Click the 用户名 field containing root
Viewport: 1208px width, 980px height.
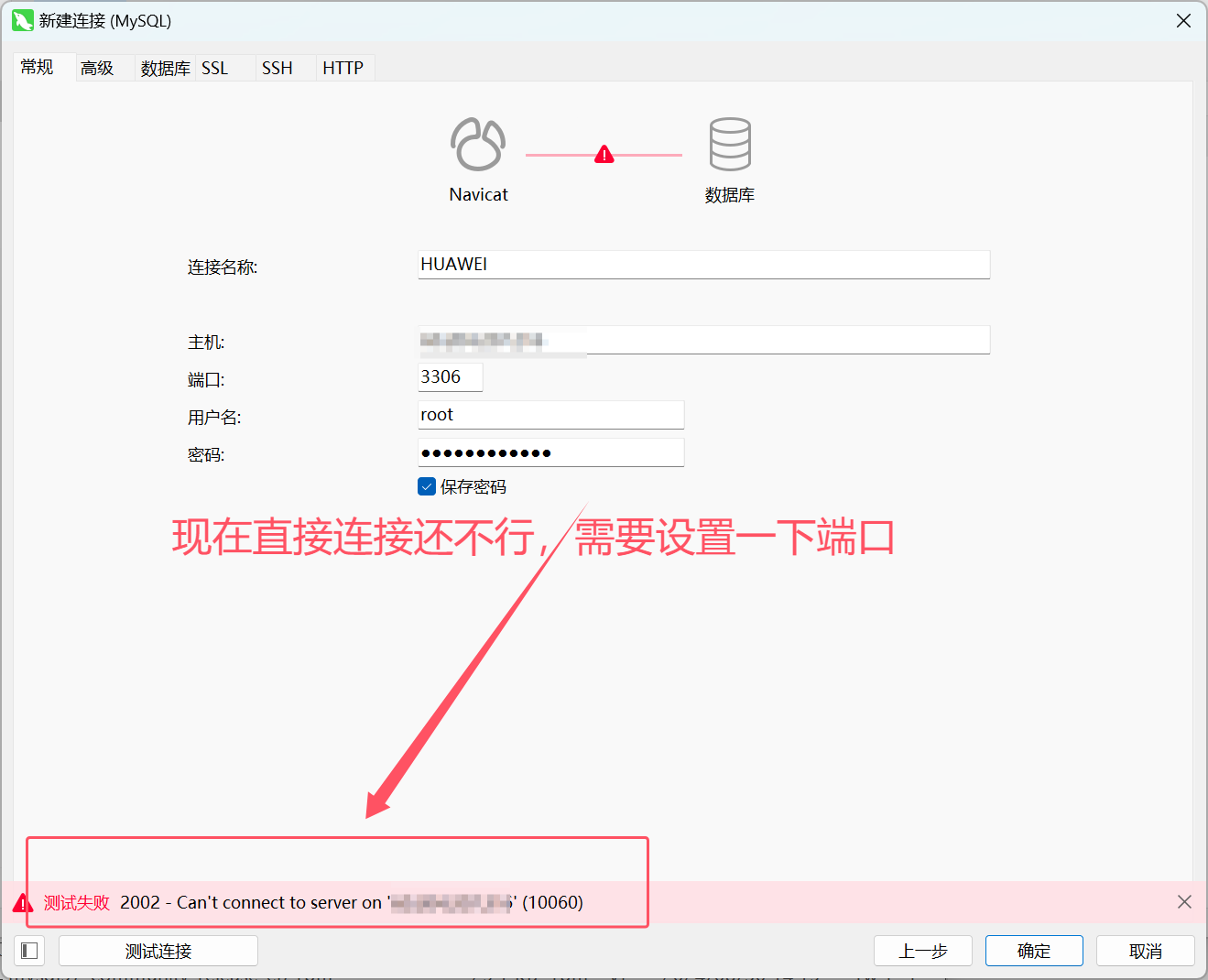[551, 415]
